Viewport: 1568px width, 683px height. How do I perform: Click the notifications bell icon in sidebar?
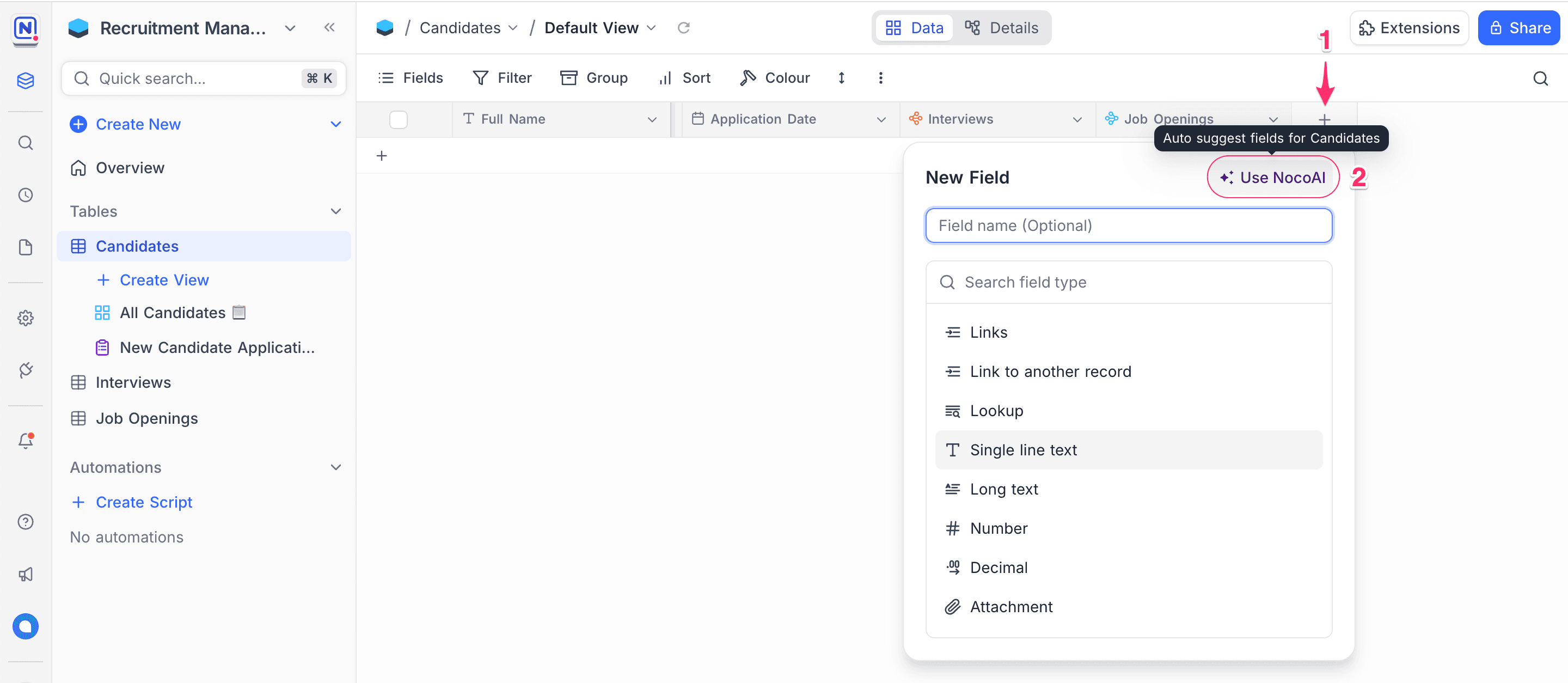26,441
